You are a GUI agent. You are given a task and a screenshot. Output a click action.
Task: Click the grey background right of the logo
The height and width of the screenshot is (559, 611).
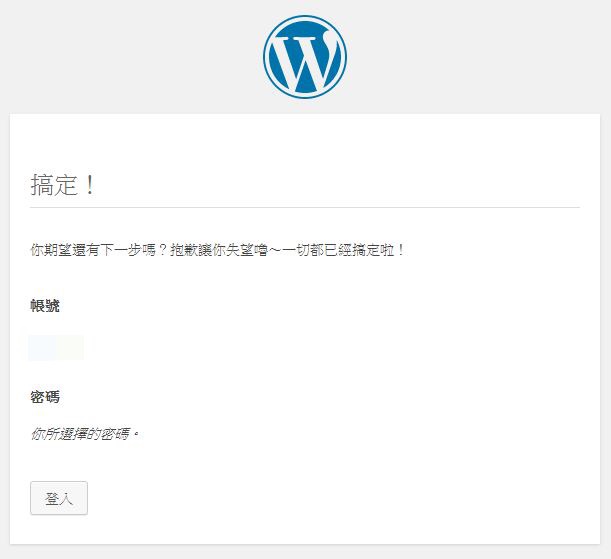click(479, 57)
